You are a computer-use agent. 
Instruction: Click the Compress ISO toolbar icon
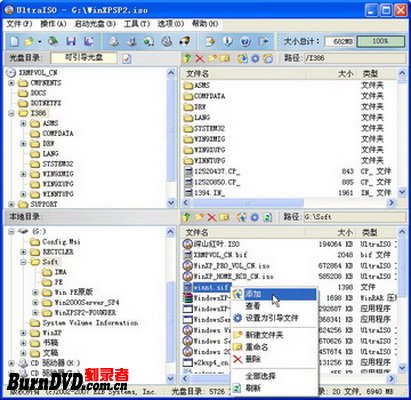132,41
